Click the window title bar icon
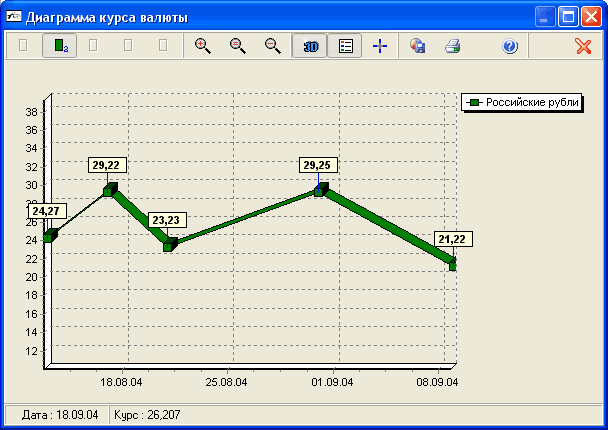The width and height of the screenshot is (608, 430). [14, 17]
